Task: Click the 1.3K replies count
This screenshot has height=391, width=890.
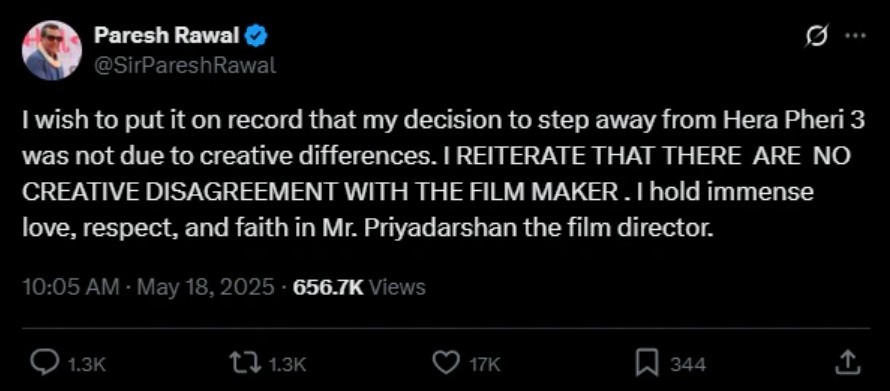Action: (86, 364)
